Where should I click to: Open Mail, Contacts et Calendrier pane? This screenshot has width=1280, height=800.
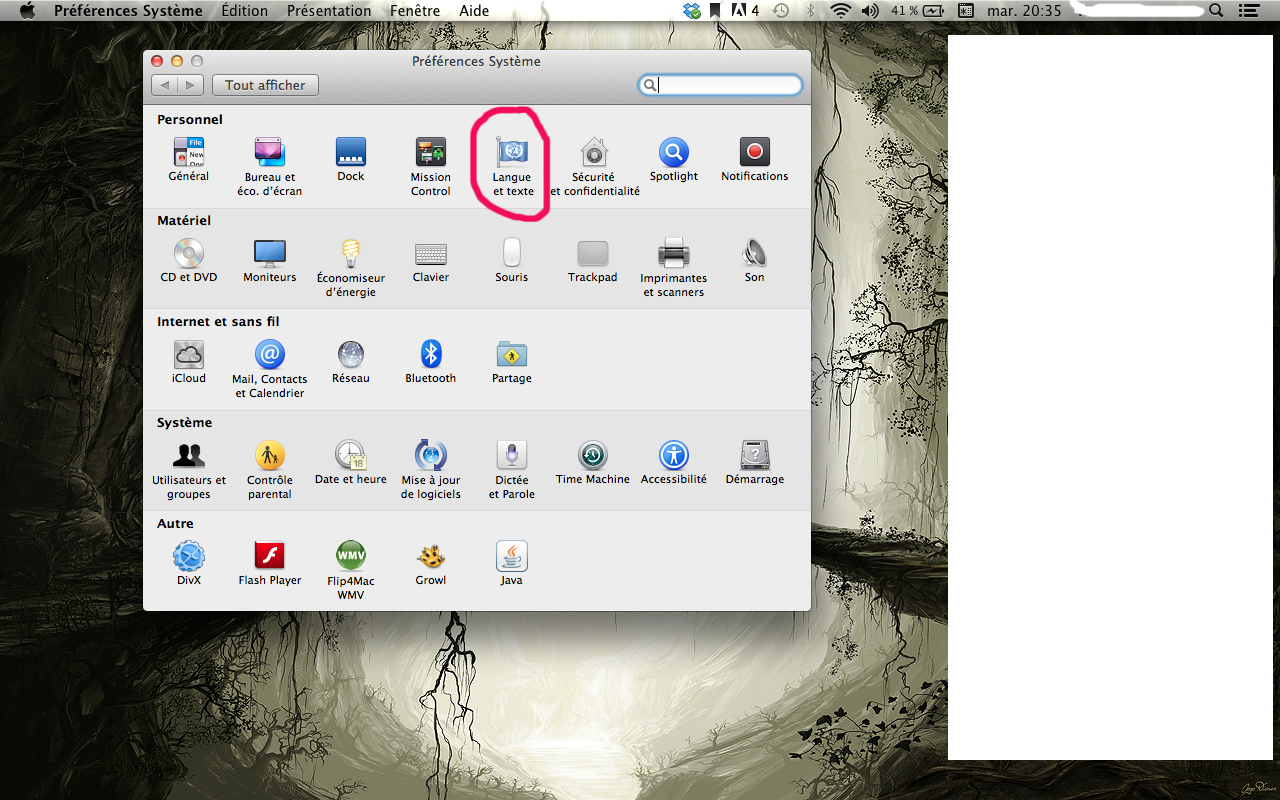270,369
